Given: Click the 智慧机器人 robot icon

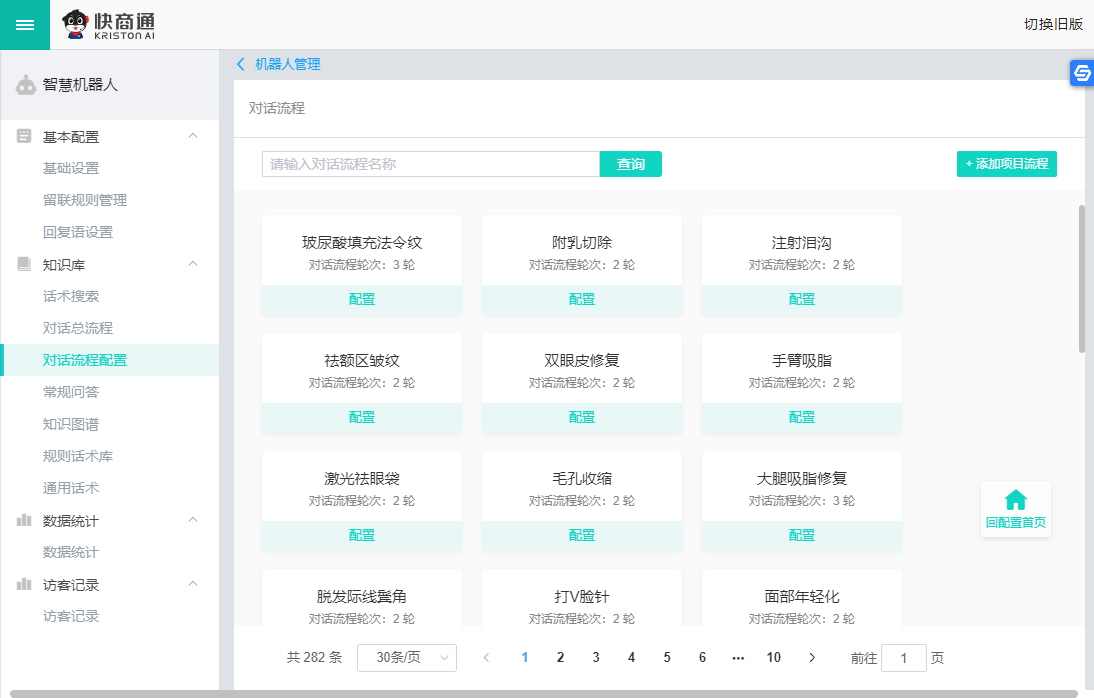Looking at the screenshot, I should click(26, 85).
